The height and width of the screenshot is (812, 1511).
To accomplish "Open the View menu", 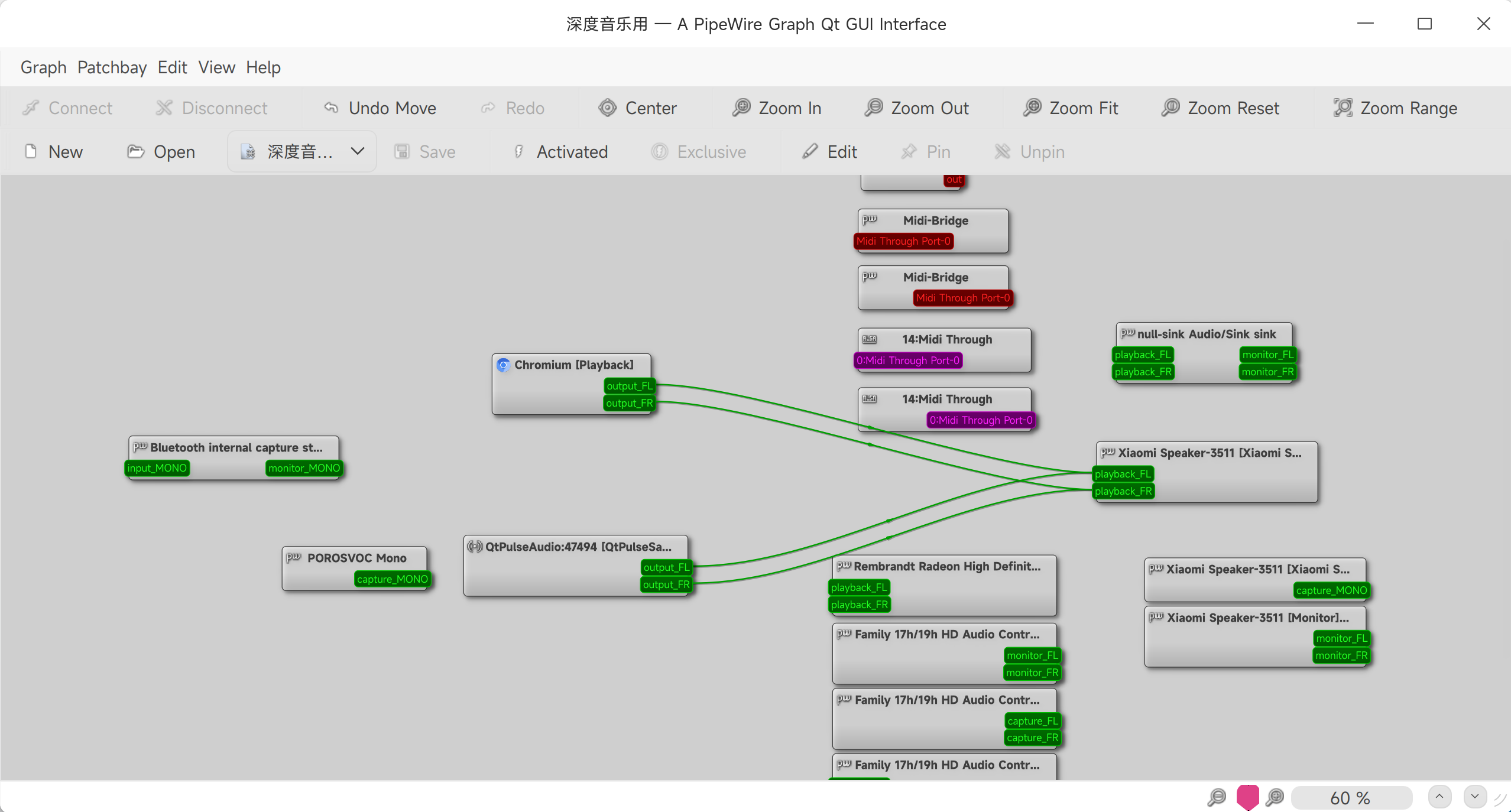I will (216, 67).
